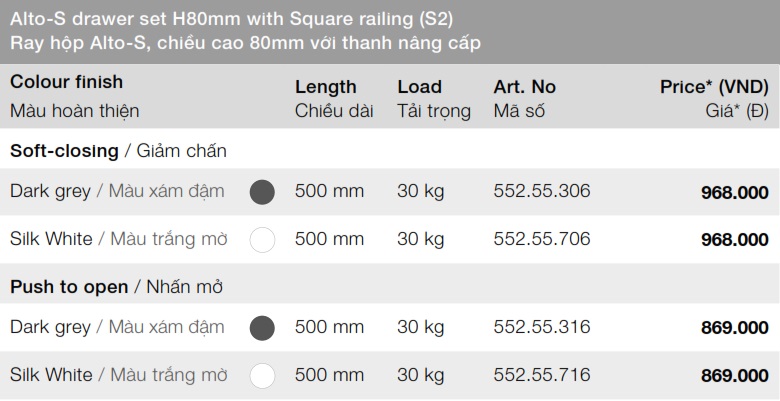This screenshot has height=401, width=780.
Task: Click the 968.000 price for article 552.55.306
Action: coord(735,193)
